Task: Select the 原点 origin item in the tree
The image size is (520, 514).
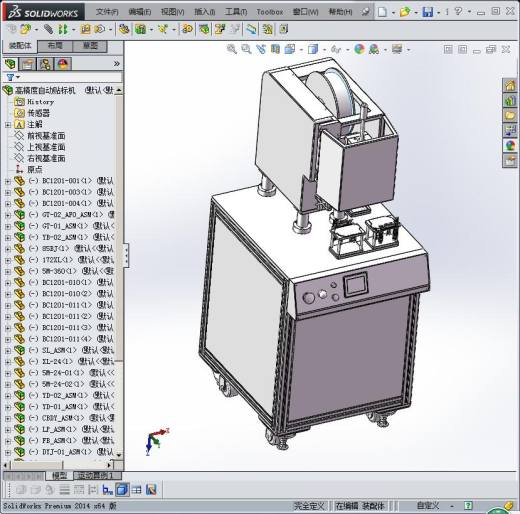Action: (35, 170)
